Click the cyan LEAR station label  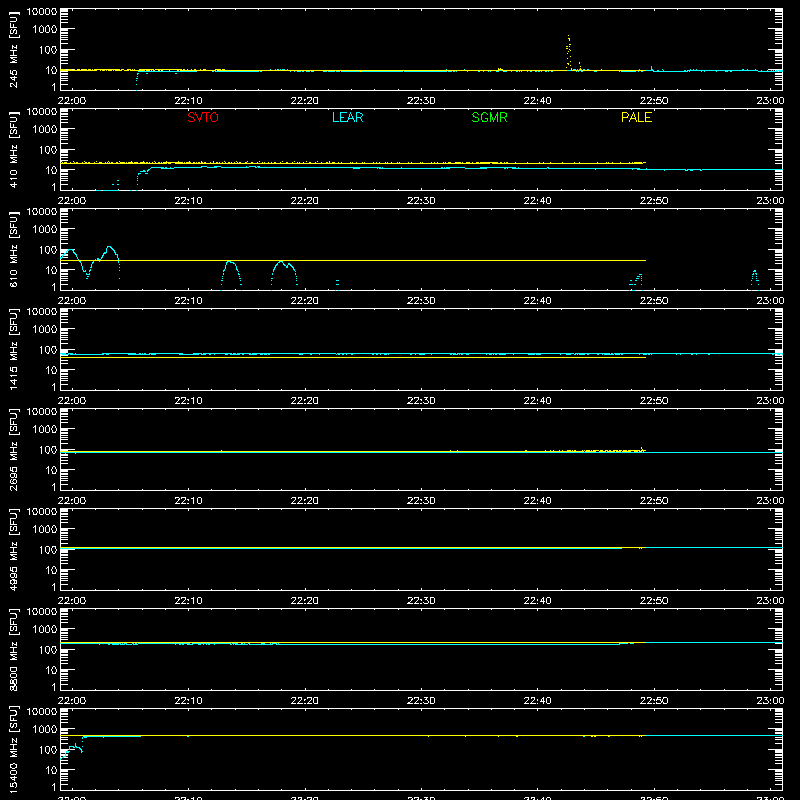pyautogui.click(x=347, y=117)
